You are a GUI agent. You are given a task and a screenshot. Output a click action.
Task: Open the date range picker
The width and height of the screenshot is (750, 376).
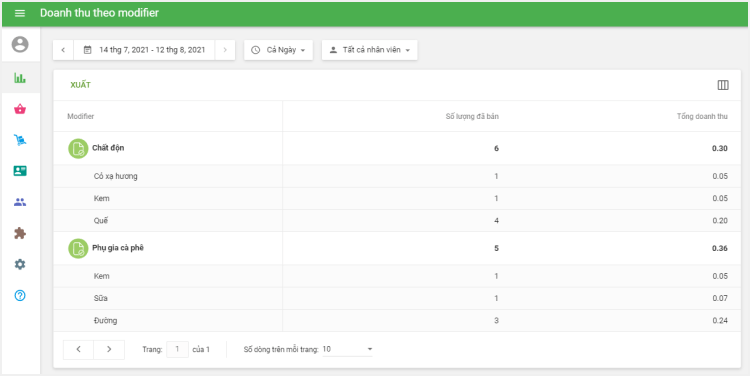[144, 50]
